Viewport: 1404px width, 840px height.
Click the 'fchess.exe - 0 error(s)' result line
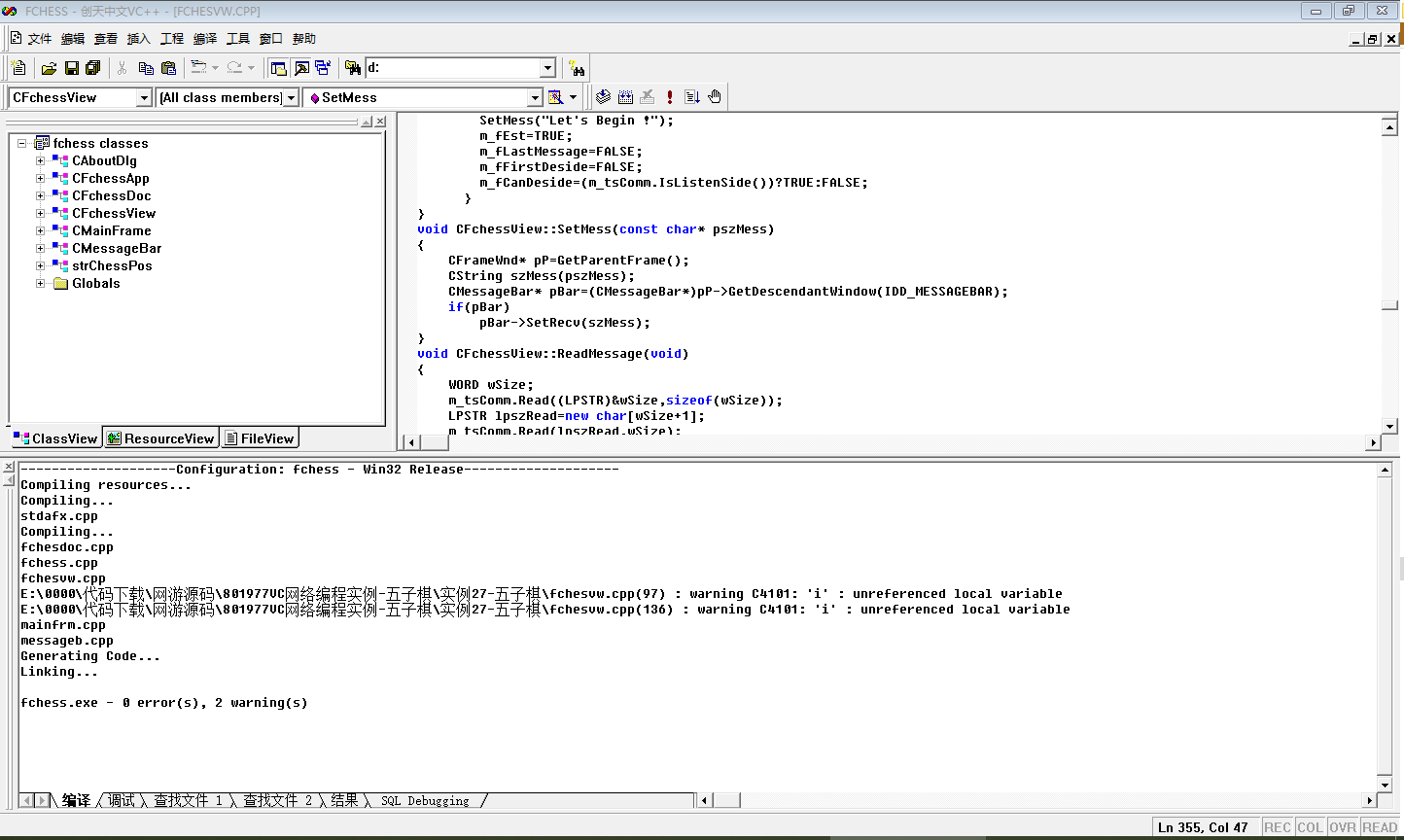click(x=164, y=703)
